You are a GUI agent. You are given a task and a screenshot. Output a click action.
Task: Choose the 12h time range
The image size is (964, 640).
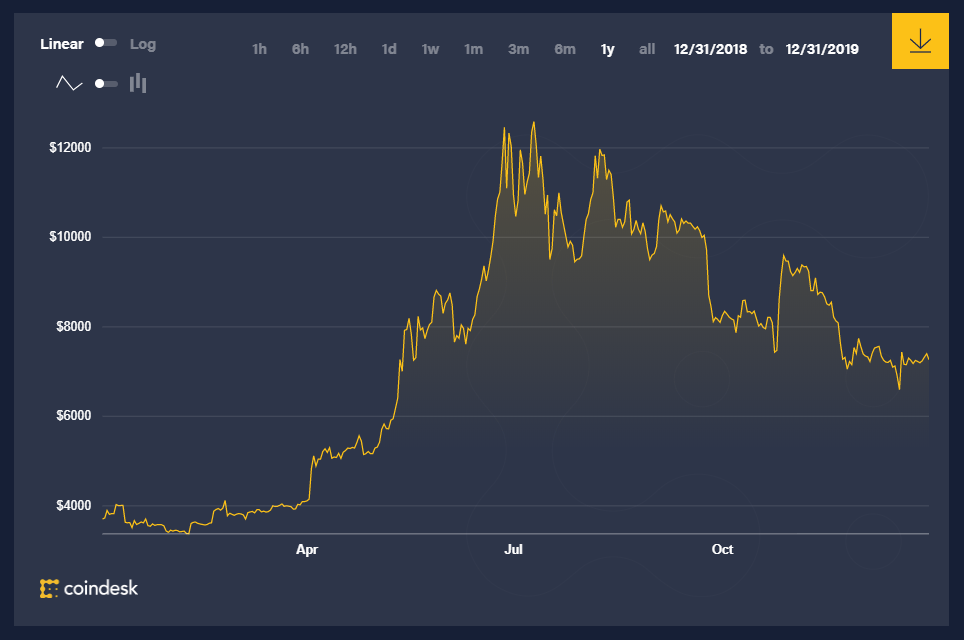point(345,49)
